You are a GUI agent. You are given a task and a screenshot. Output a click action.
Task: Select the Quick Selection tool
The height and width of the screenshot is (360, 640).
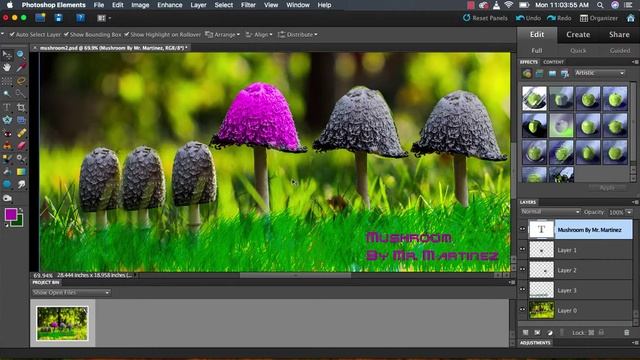pos(21,94)
